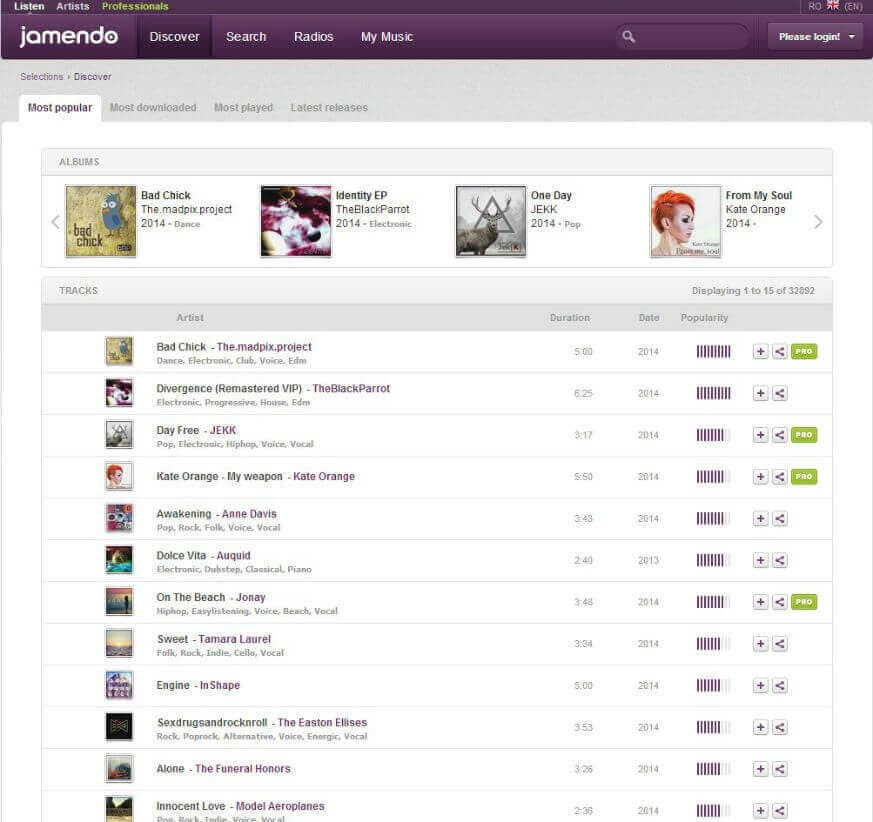Open the Discover menu
Screen dimensions: 873x822
point(174,37)
